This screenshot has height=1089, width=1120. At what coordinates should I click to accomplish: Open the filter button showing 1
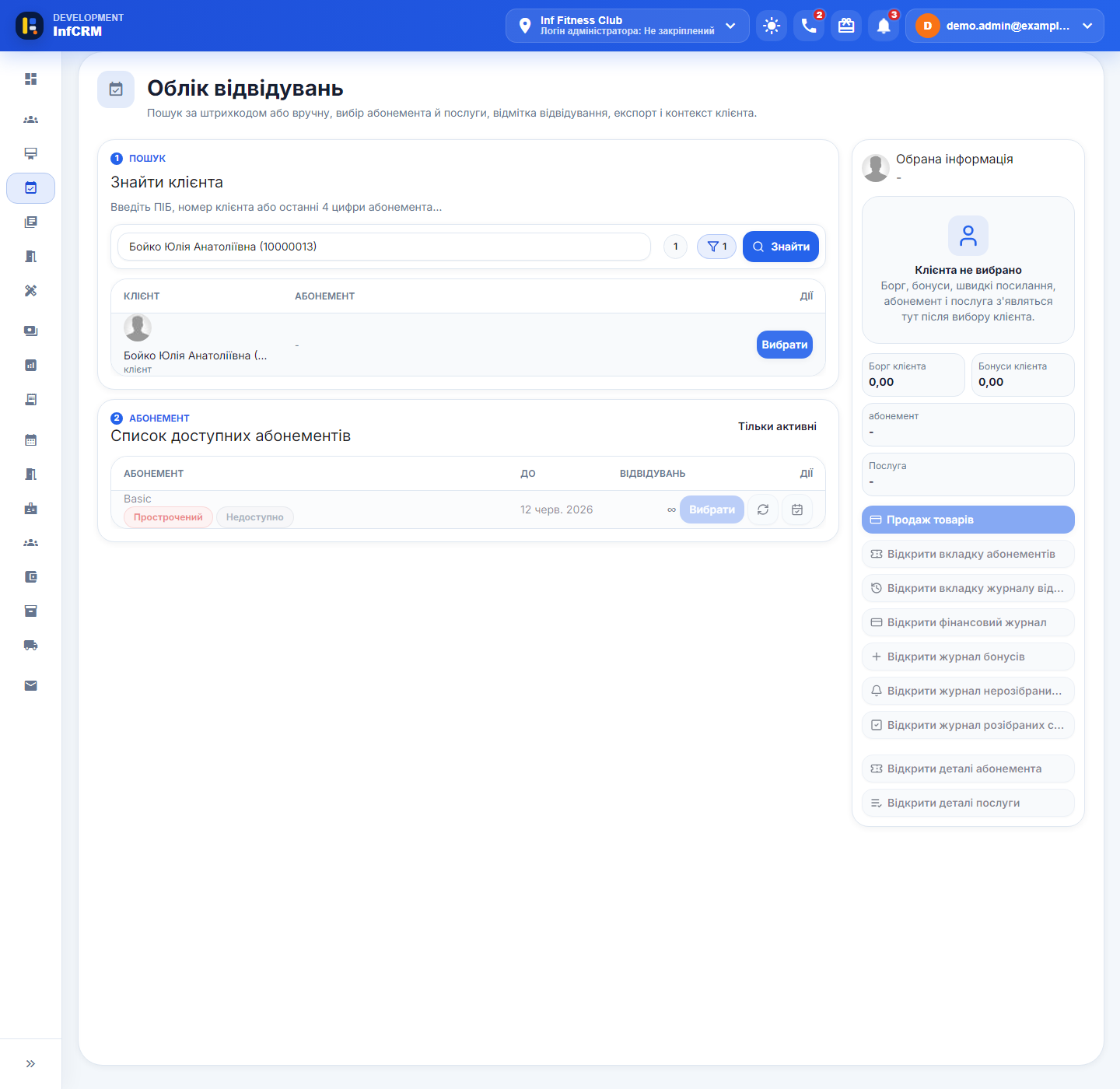tap(716, 247)
